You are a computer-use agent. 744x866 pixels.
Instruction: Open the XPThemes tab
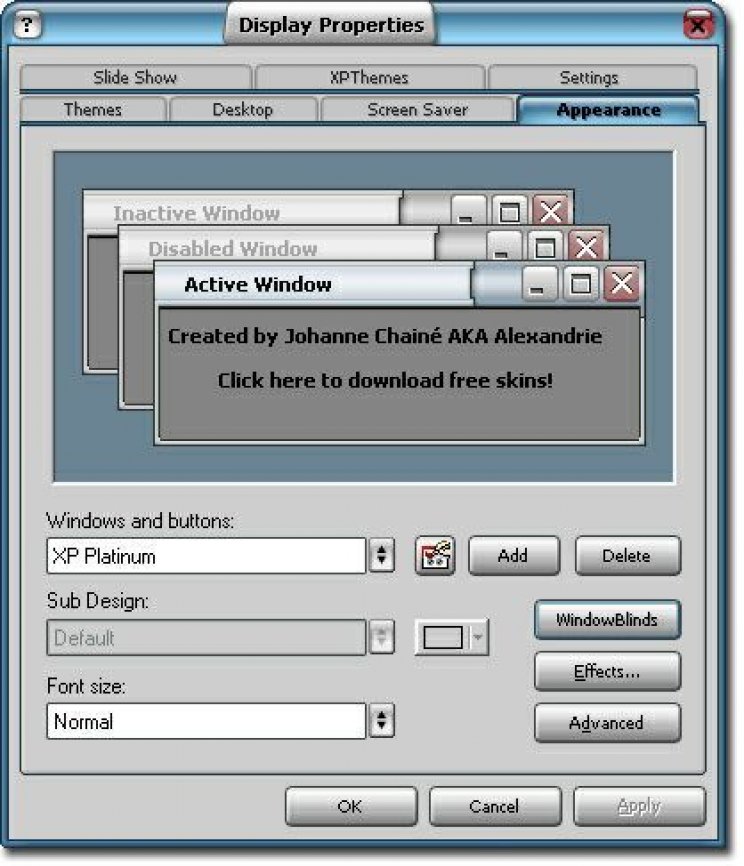click(x=369, y=77)
